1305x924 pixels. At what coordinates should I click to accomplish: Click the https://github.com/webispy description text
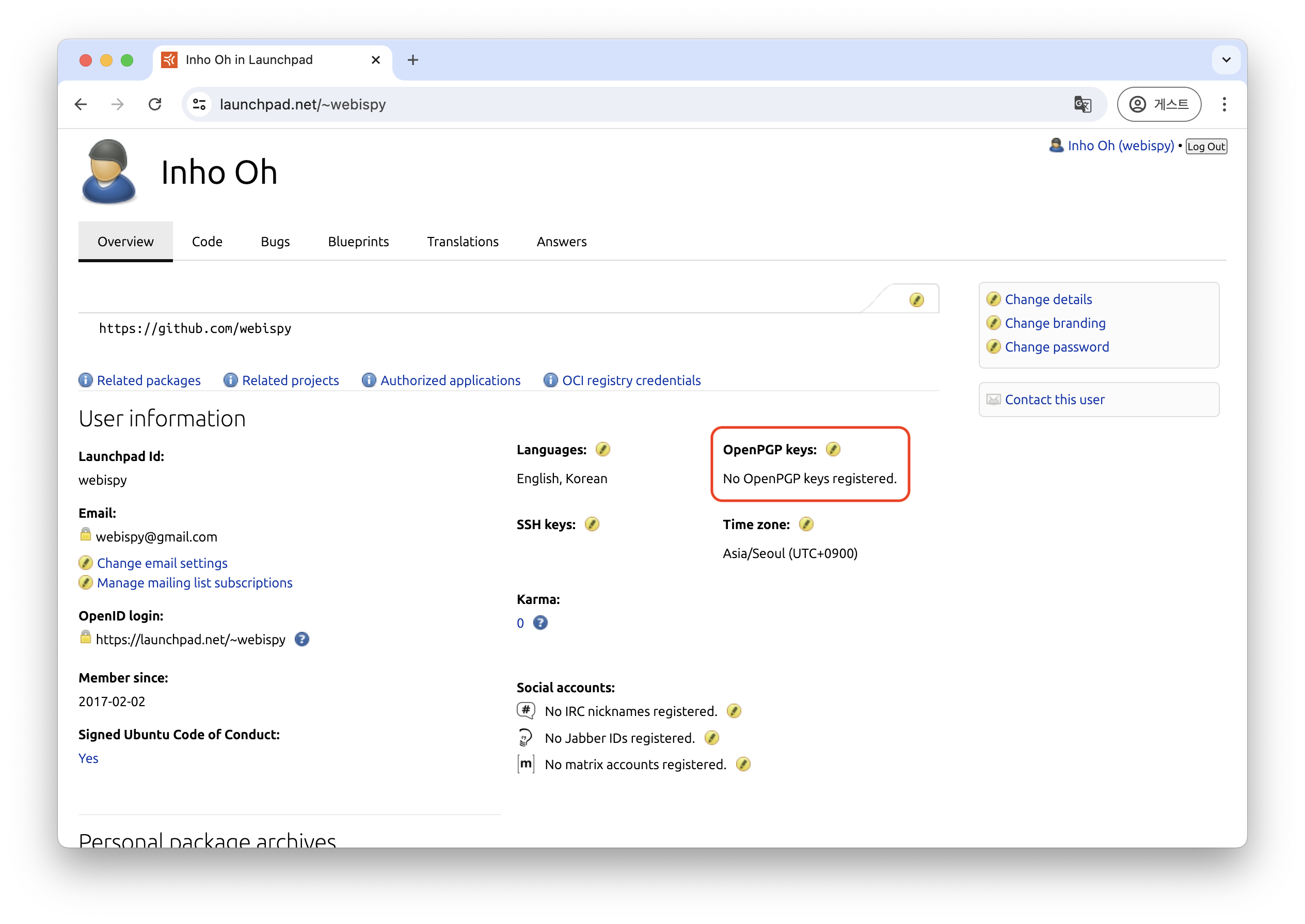pos(195,328)
